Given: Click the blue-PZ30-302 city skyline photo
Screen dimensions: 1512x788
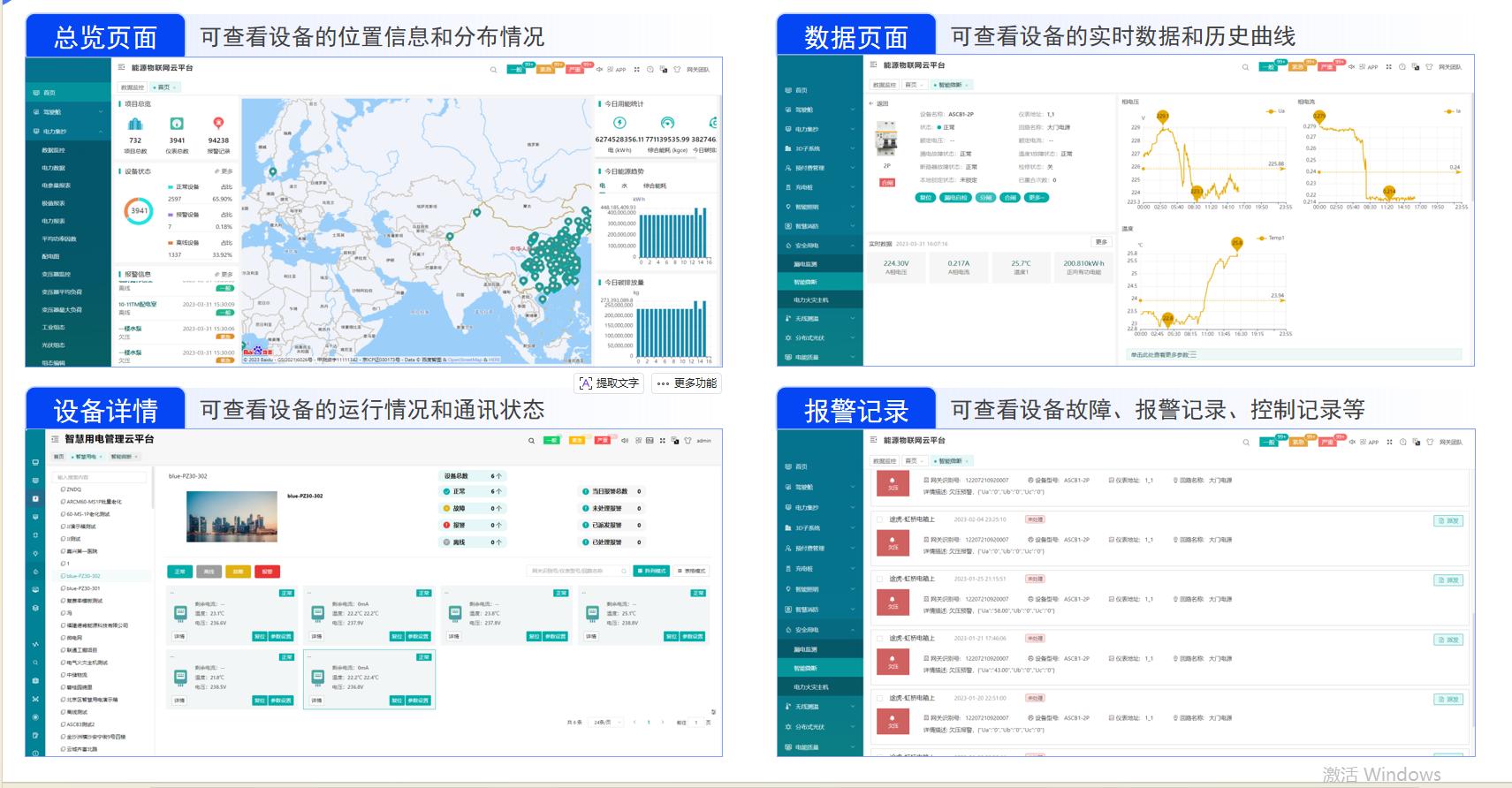Looking at the screenshot, I should pos(232,516).
